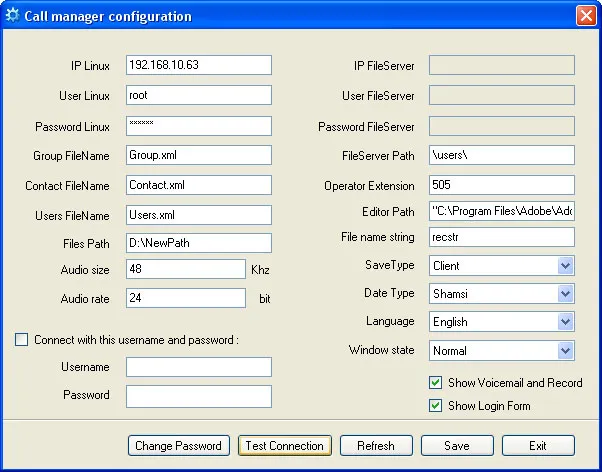Uncheck Show Voicemail and Record
The height and width of the screenshot is (472, 602).
pos(435,383)
